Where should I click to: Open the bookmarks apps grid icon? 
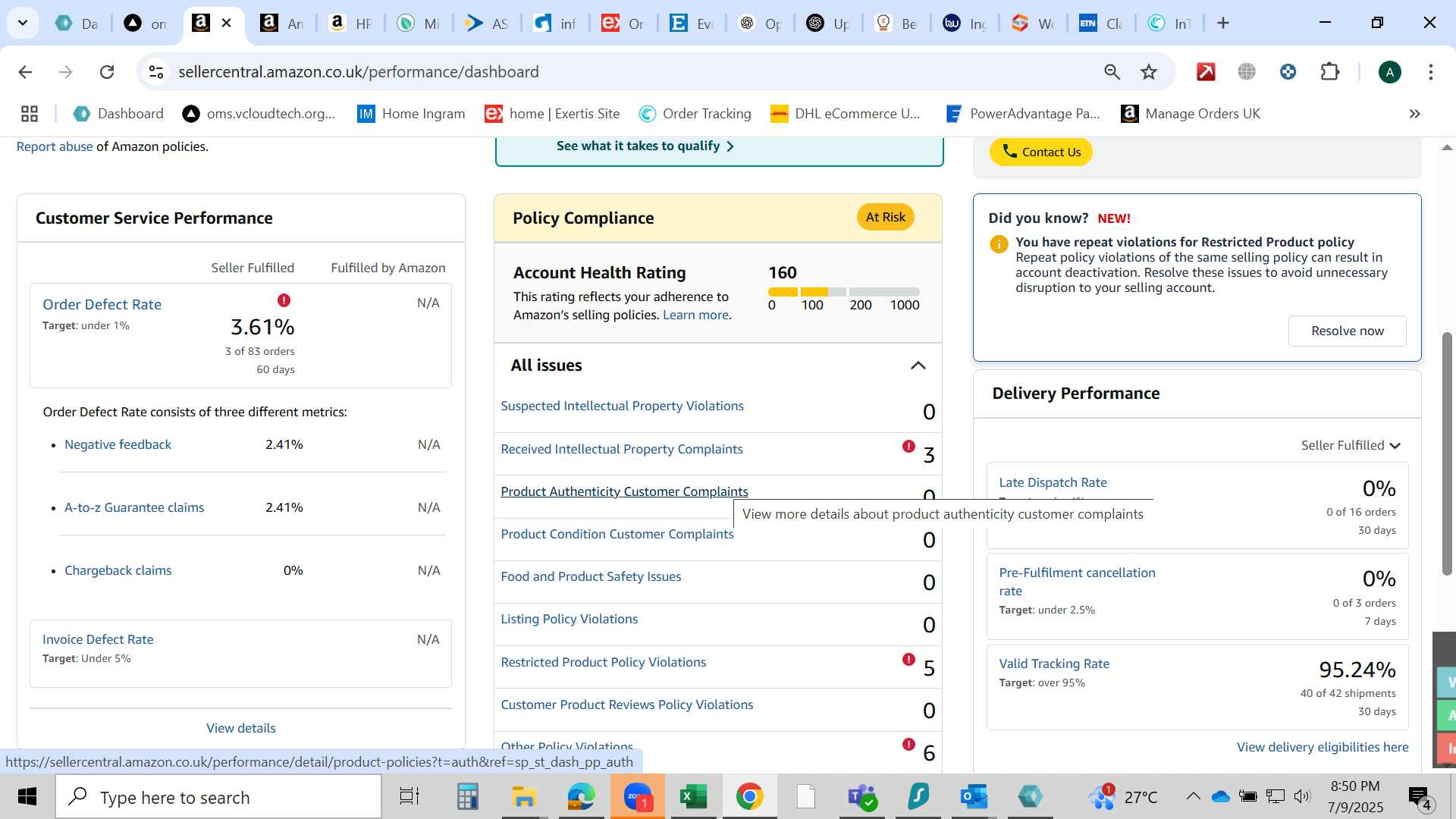(x=30, y=114)
